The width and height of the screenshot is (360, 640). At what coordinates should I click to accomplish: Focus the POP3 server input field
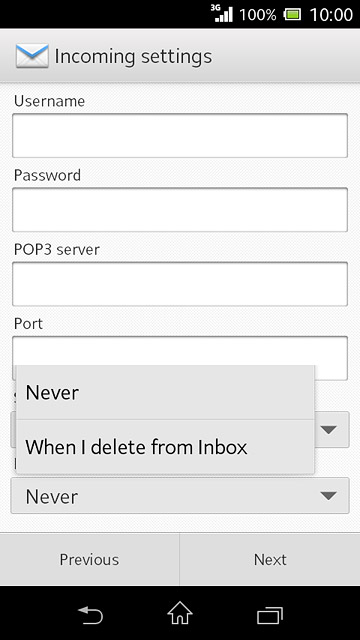point(180,284)
